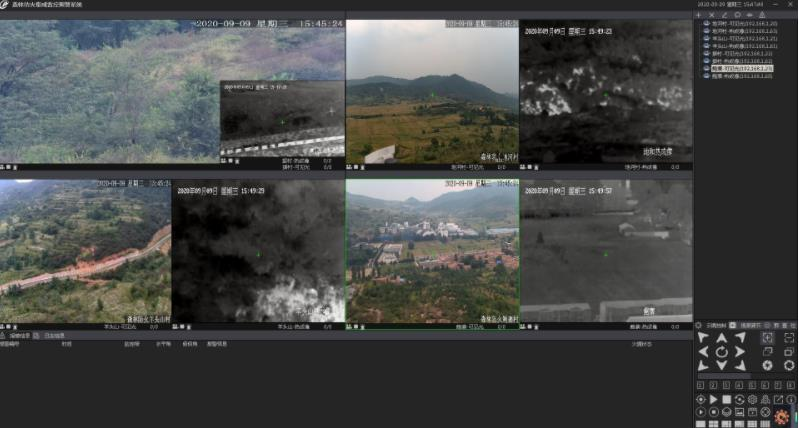Select the highlighted camera in device list

coord(742,68)
